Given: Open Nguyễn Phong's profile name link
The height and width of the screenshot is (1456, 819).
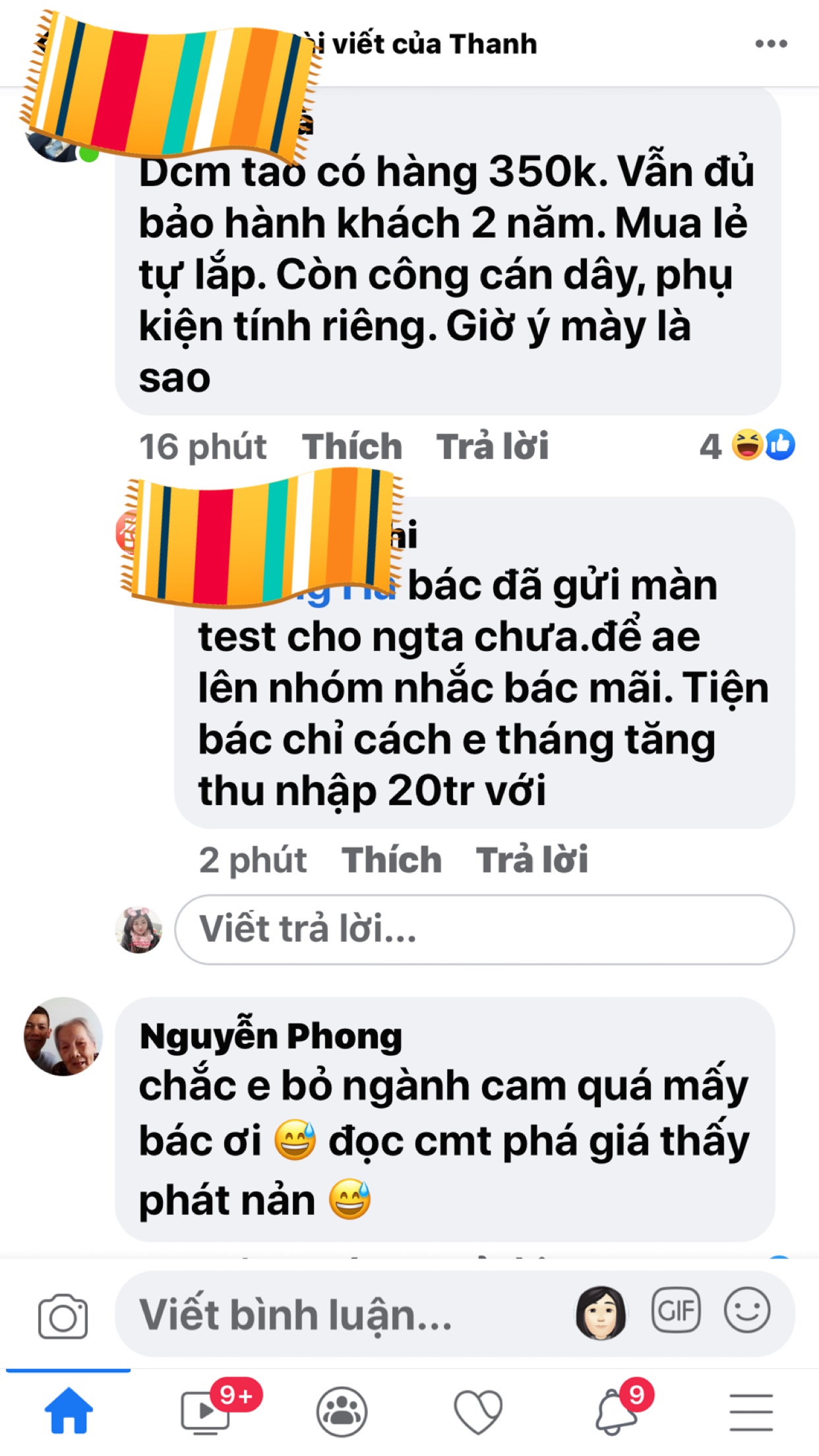Looking at the screenshot, I should 271,1036.
